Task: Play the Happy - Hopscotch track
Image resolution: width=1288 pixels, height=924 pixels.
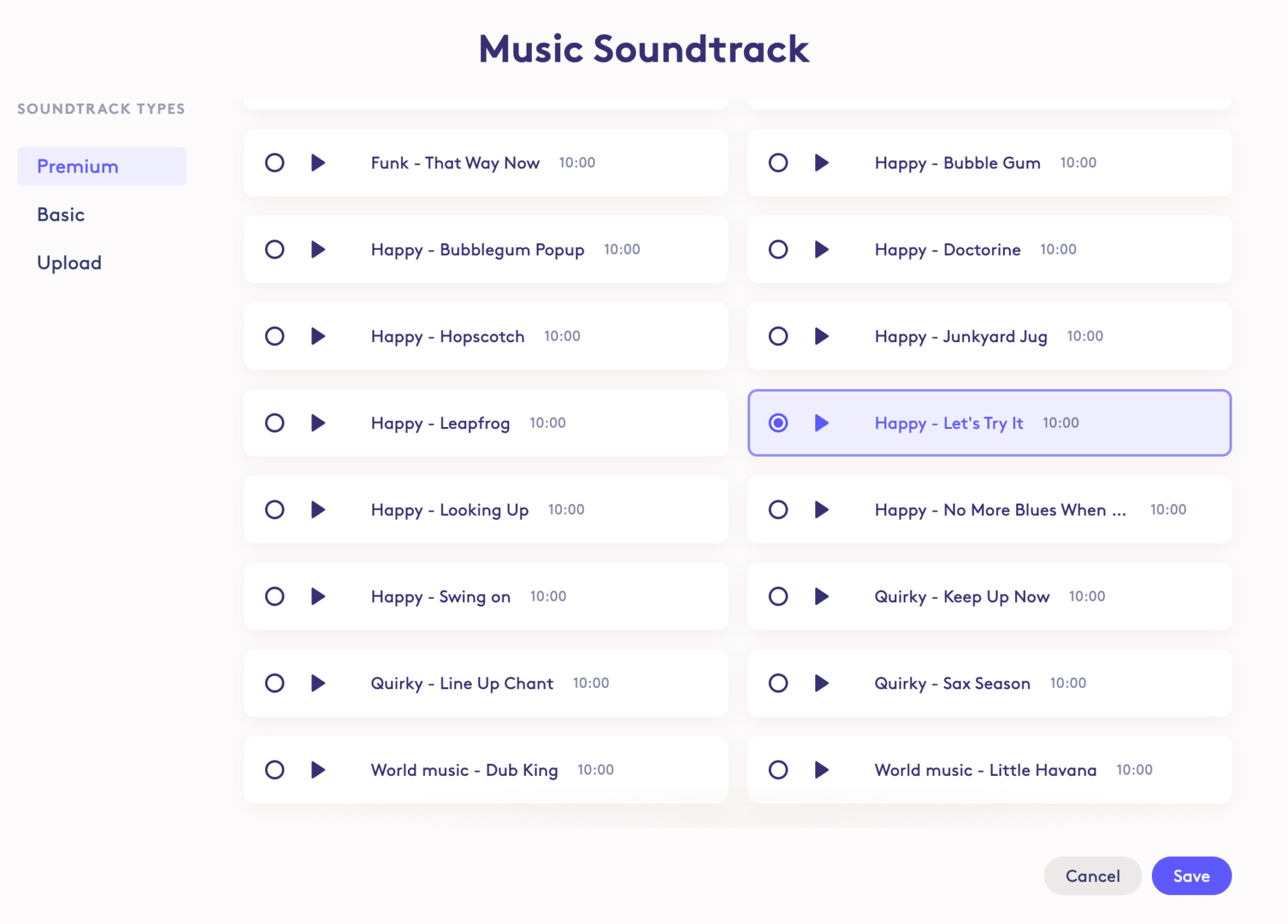Action: pos(318,336)
